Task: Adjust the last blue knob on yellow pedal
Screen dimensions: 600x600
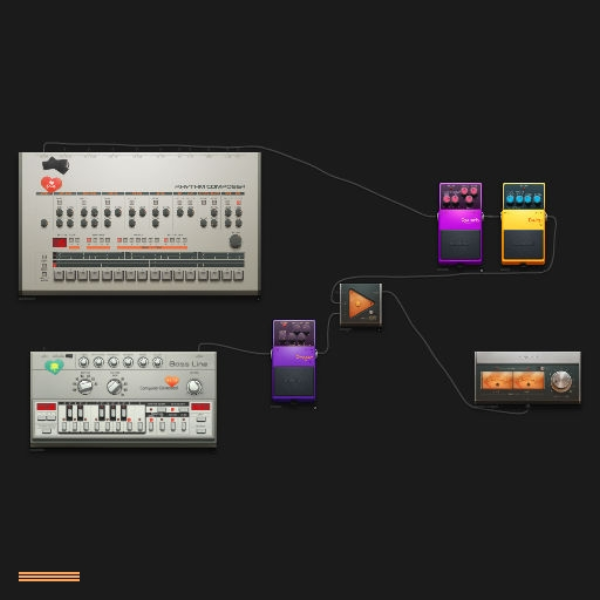Action: tap(537, 198)
